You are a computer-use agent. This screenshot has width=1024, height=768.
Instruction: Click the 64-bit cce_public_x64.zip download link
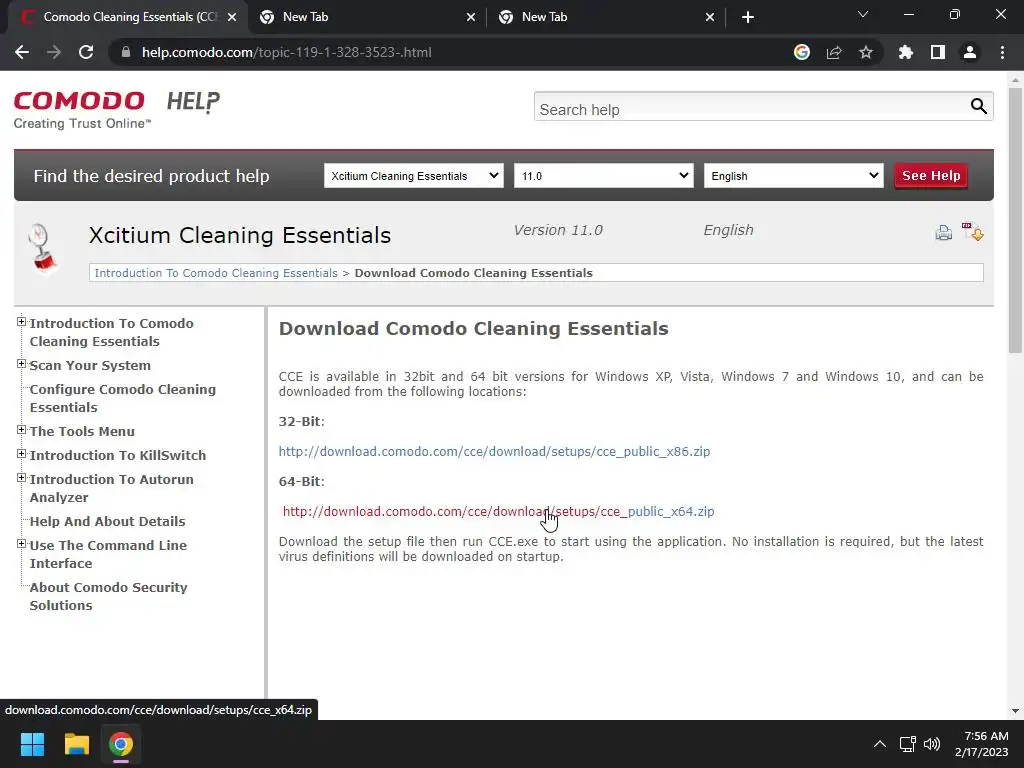click(498, 511)
